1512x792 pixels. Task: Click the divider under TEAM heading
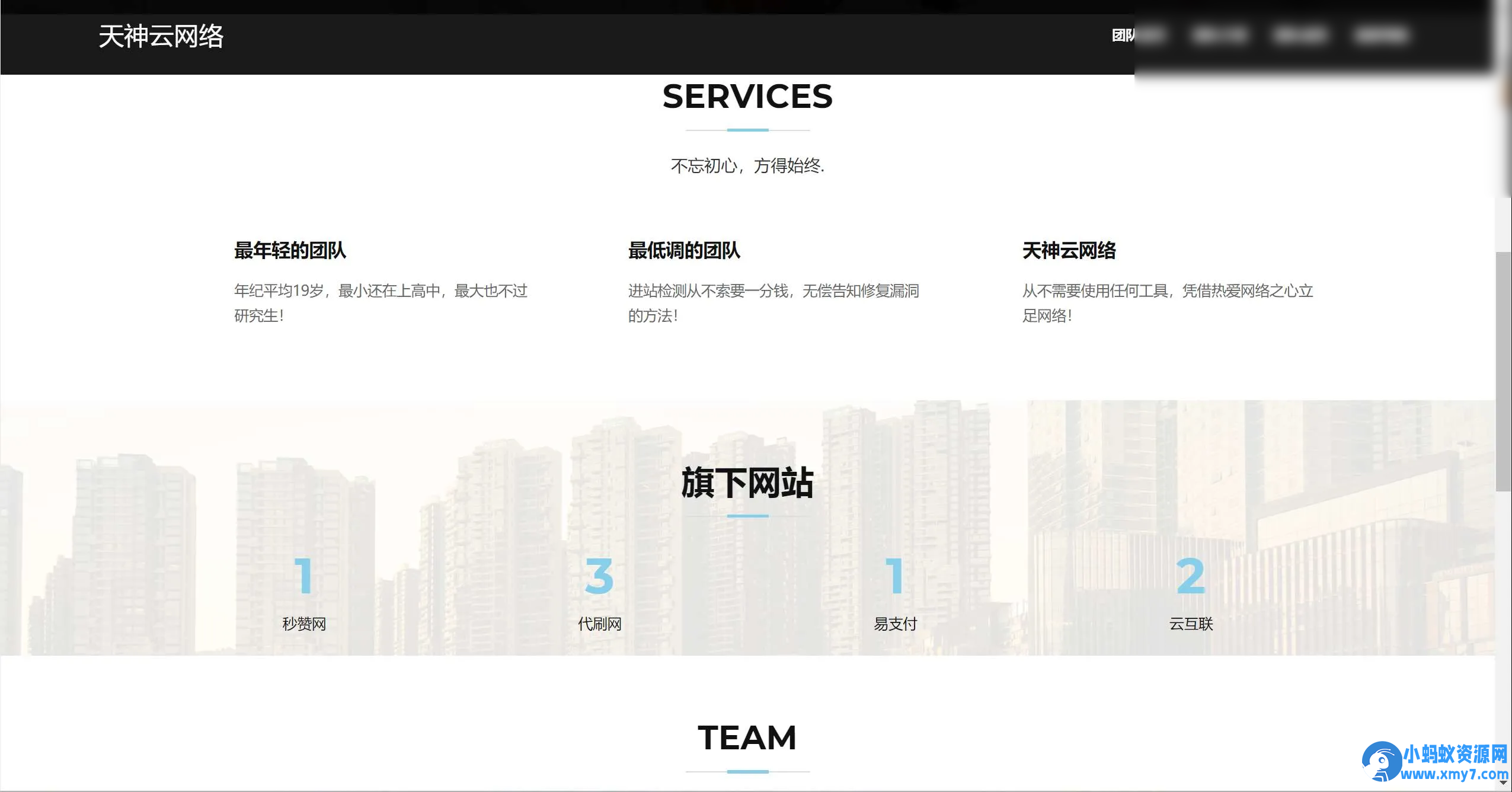pos(747,772)
